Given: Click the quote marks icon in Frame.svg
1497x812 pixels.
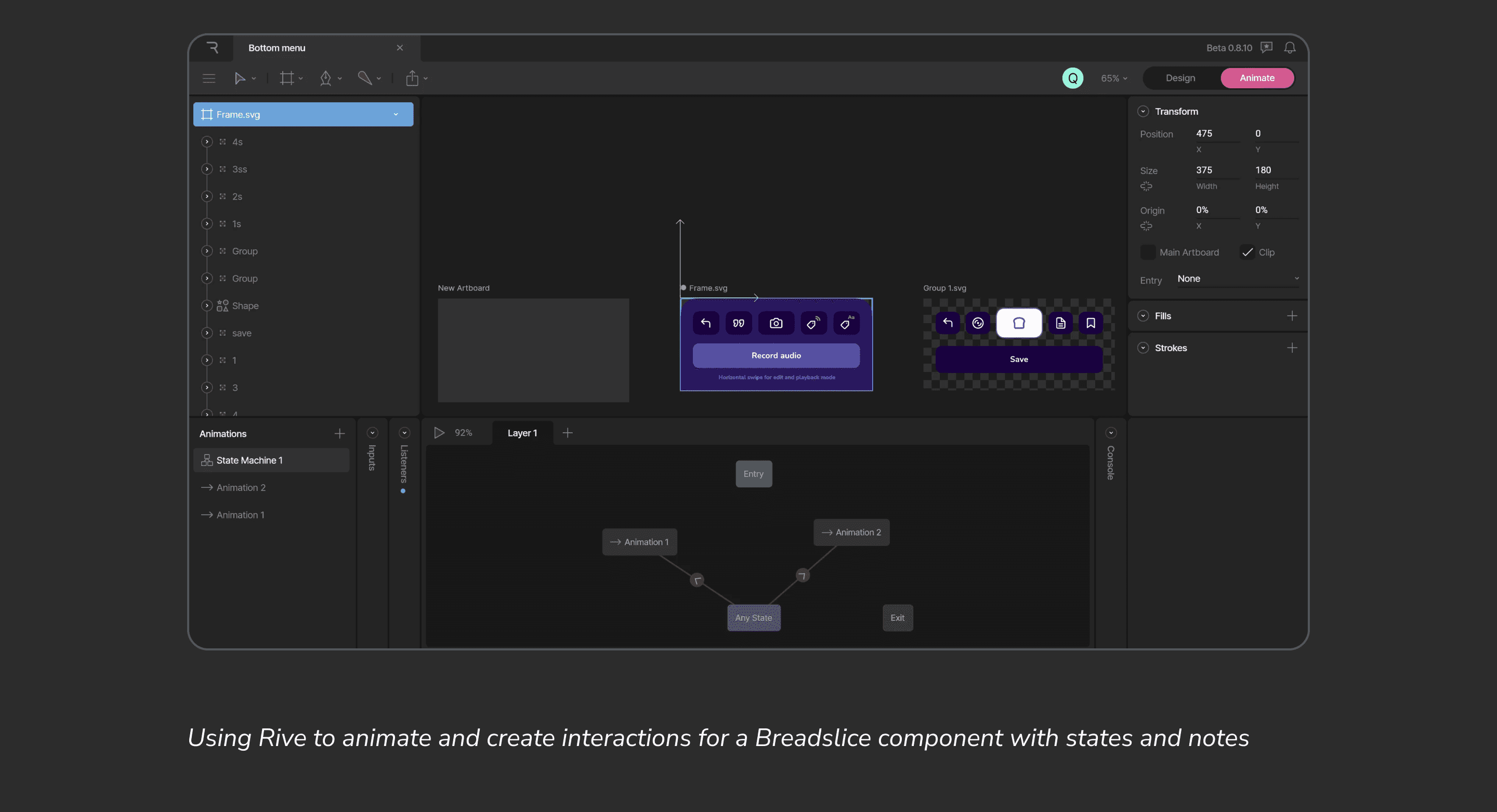Looking at the screenshot, I should [739, 323].
